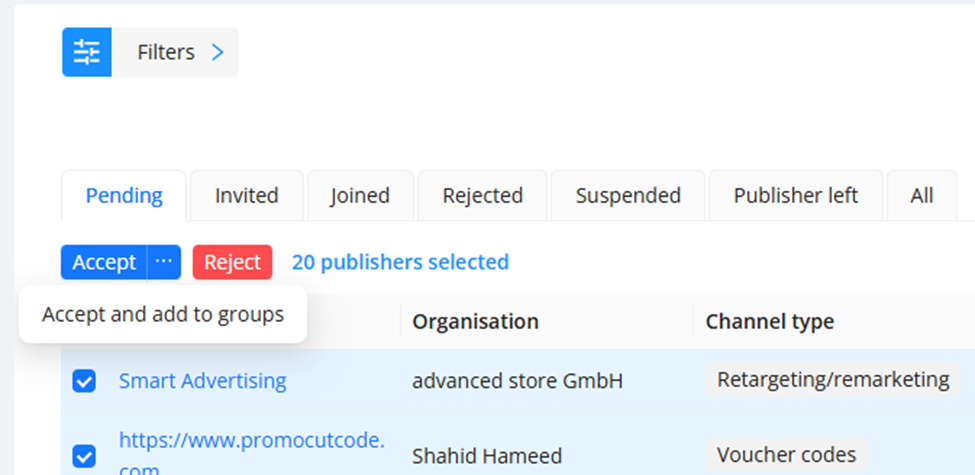975x475 pixels.
Task: Open the Smart Advertising publisher link
Action: pos(202,381)
